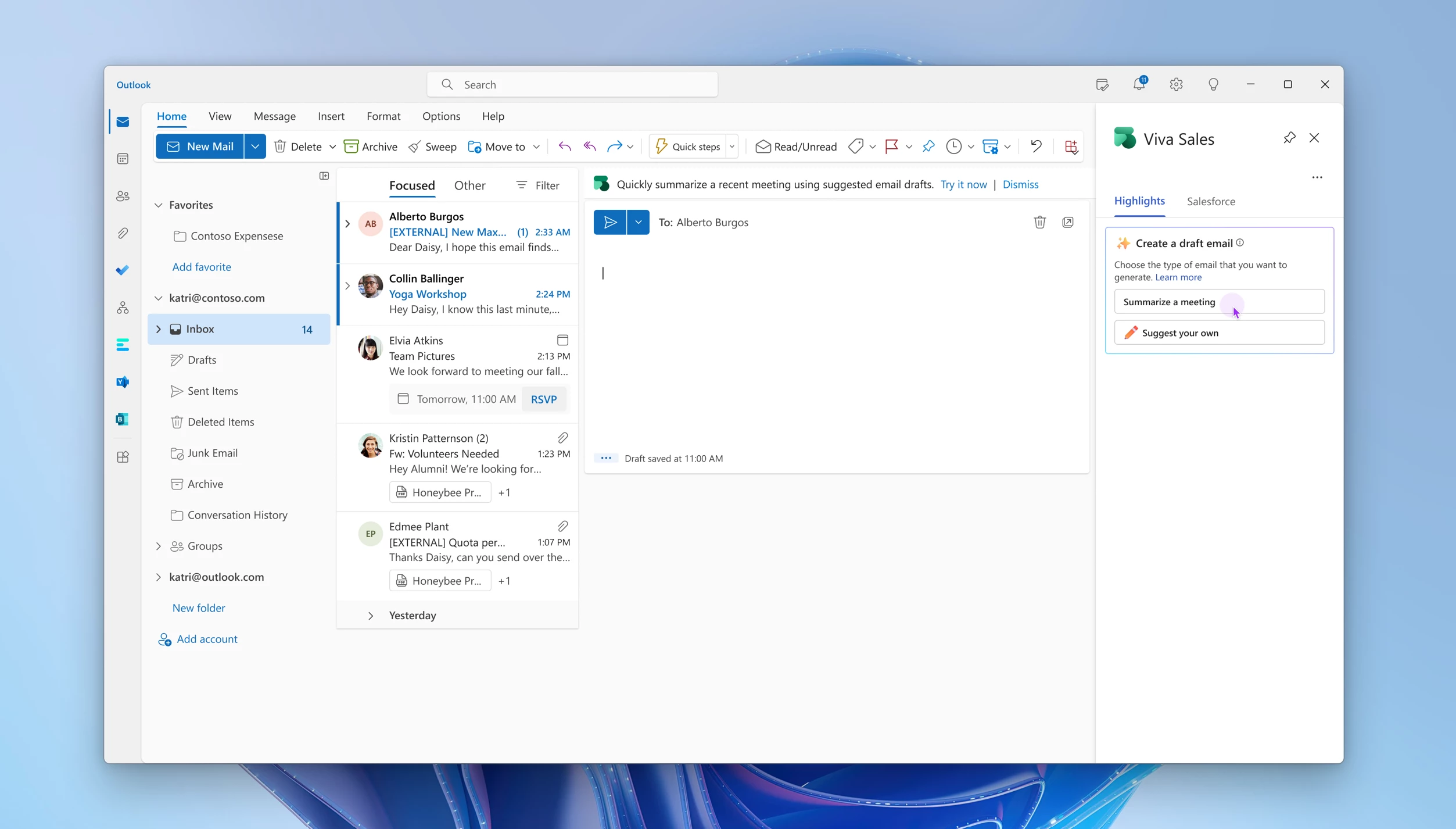Click the New Mail button
Screen dimensions: 1456x829
(x=199, y=146)
